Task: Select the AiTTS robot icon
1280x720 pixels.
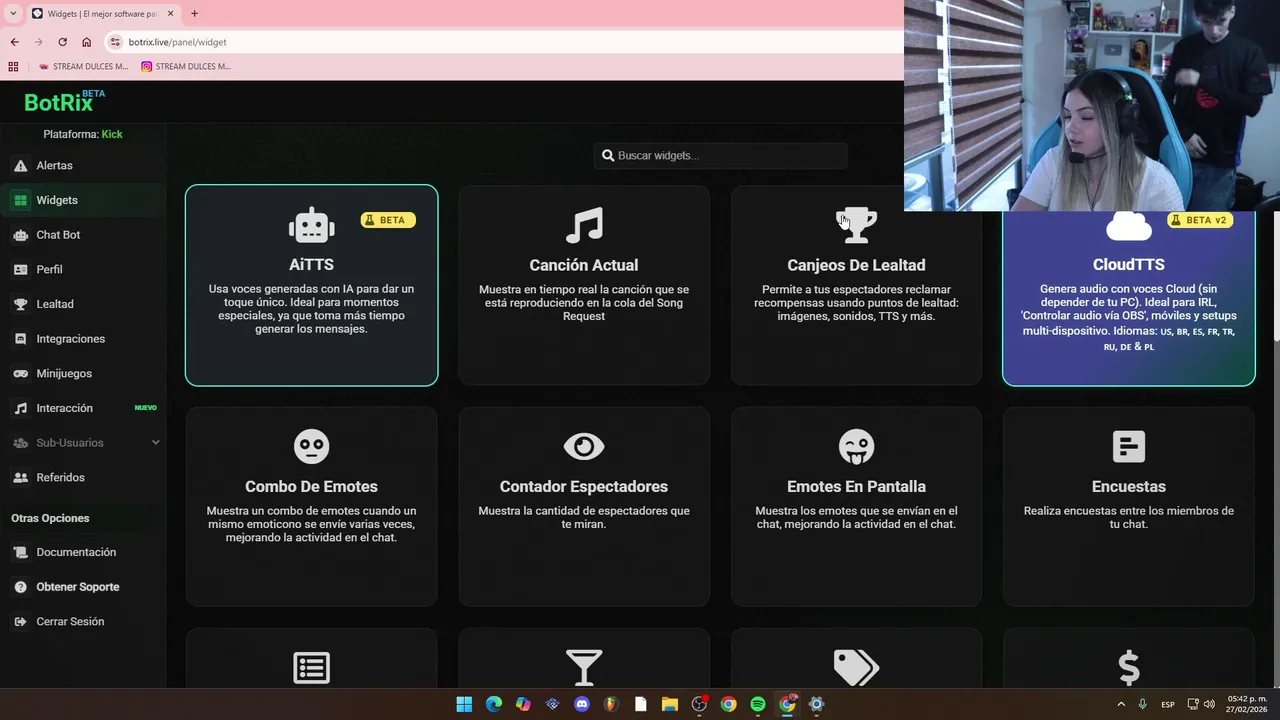Action: pyautogui.click(x=311, y=226)
